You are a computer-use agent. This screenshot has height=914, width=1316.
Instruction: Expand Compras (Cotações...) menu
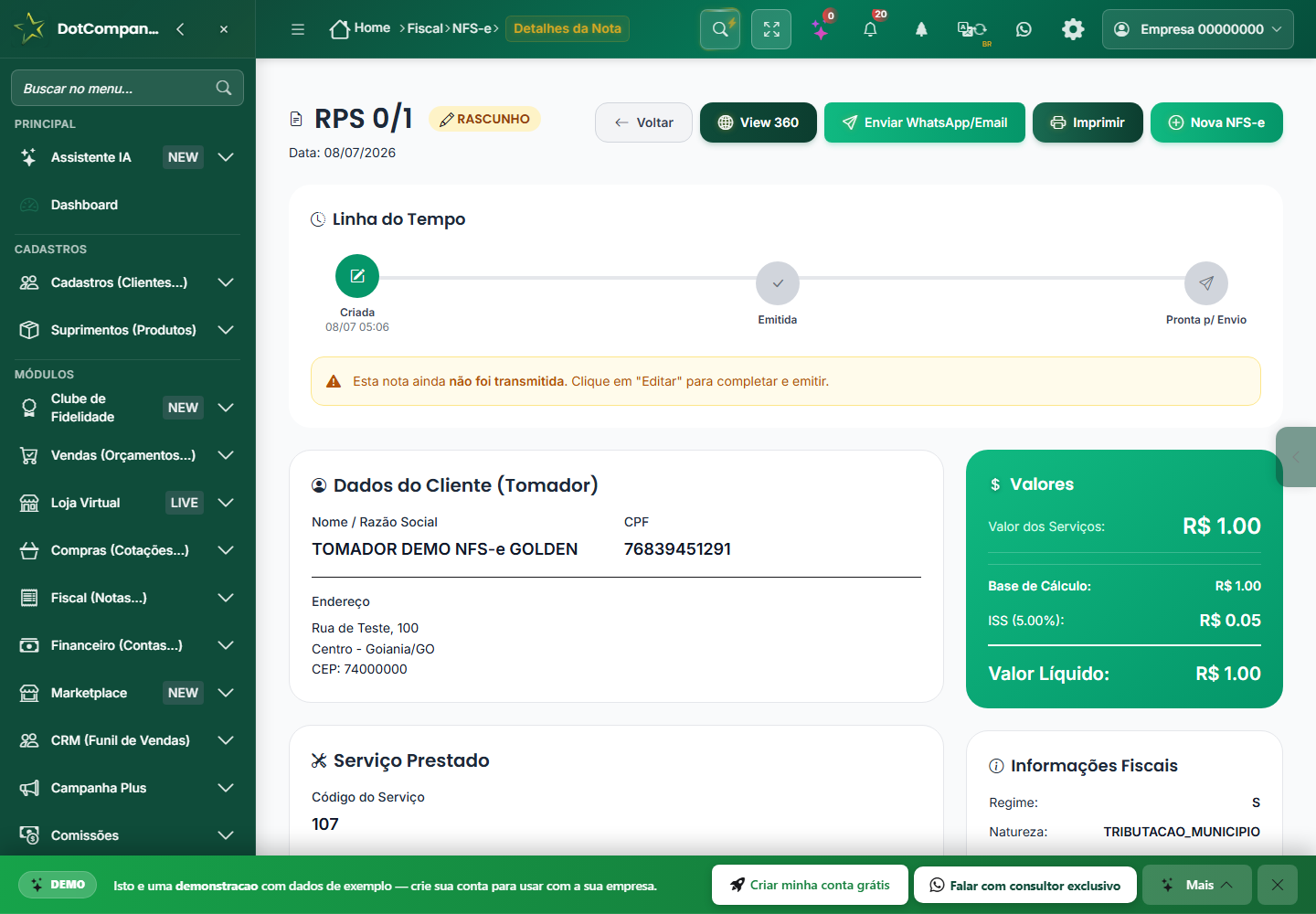coord(127,550)
